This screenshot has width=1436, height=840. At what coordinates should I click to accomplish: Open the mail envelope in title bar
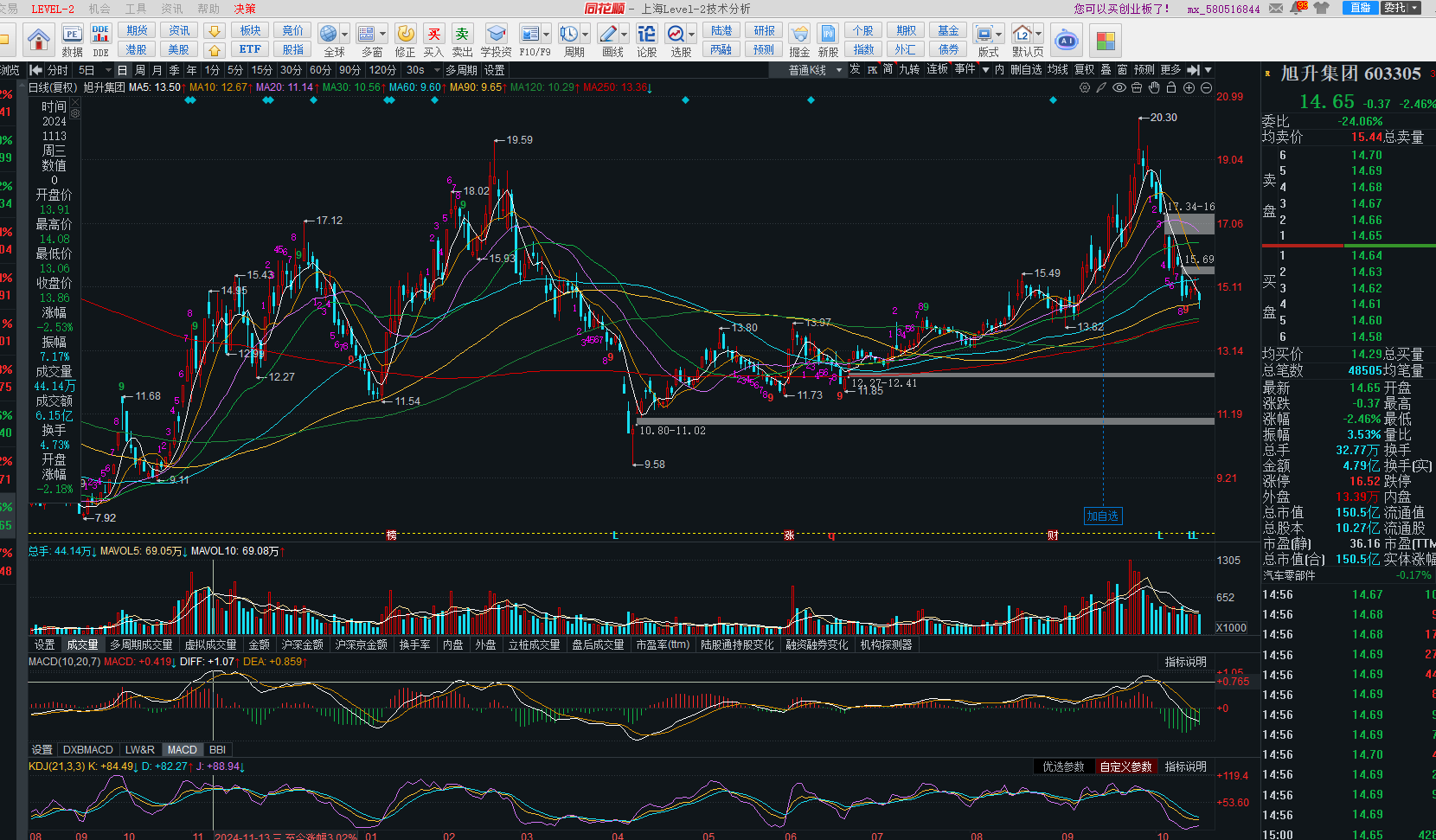pyautogui.click(x=1277, y=9)
